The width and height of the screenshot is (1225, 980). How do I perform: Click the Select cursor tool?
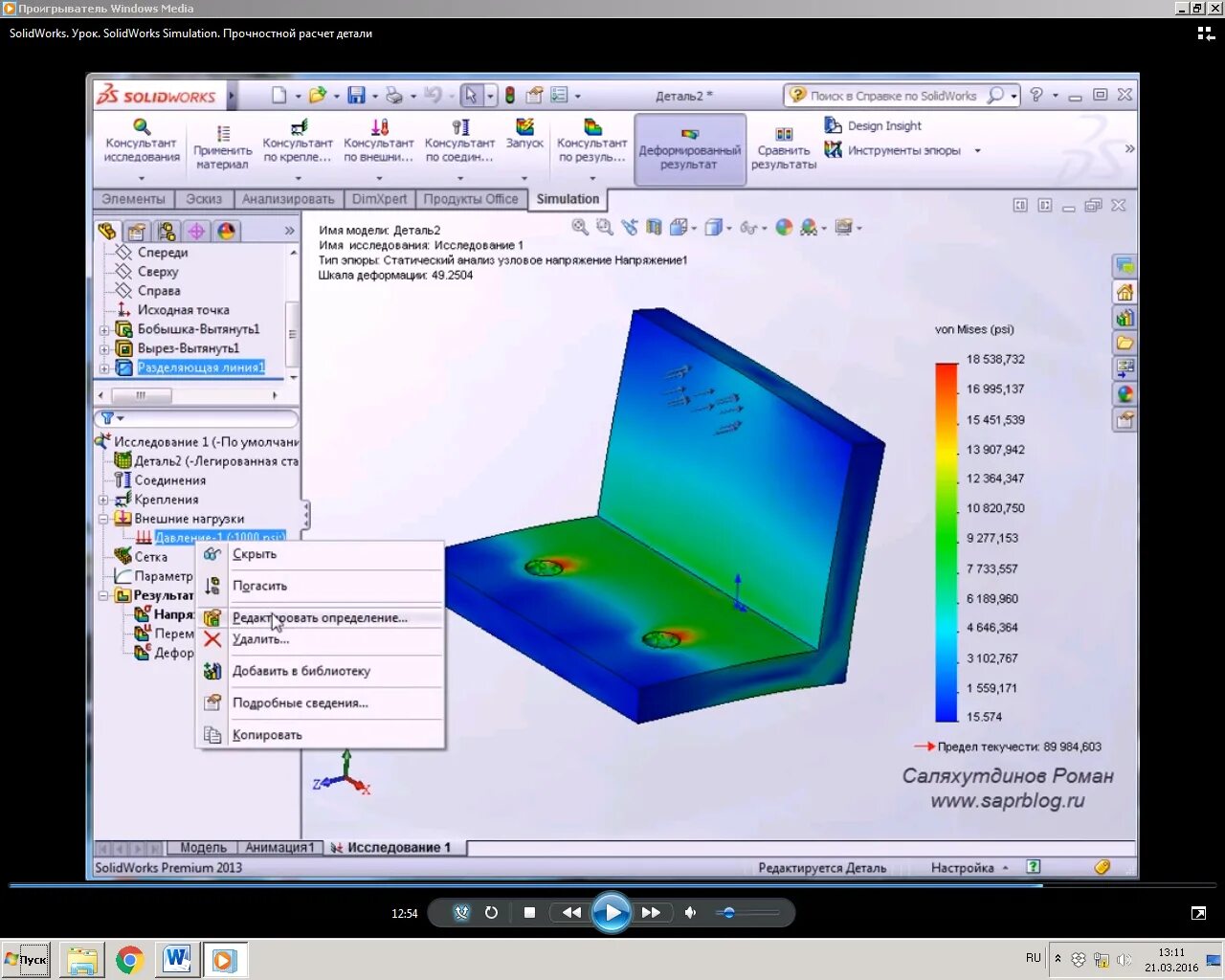click(471, 95)
